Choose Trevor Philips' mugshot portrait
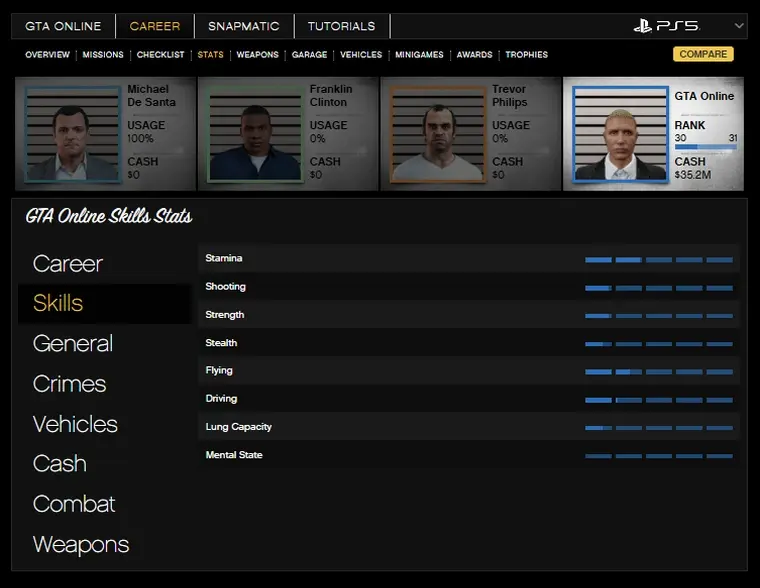The height and width of the screenshot is (588, 760). pyautogui.click(x=437, y=134)
